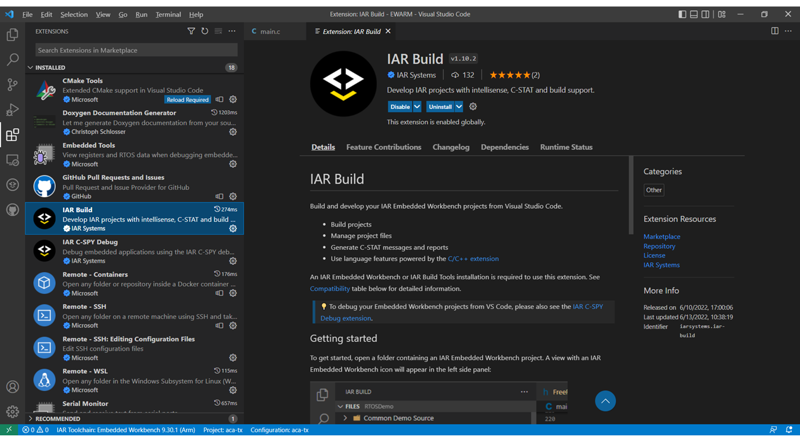Open the Search view in activity bar
Screen dimensions: 800x446
12,59
